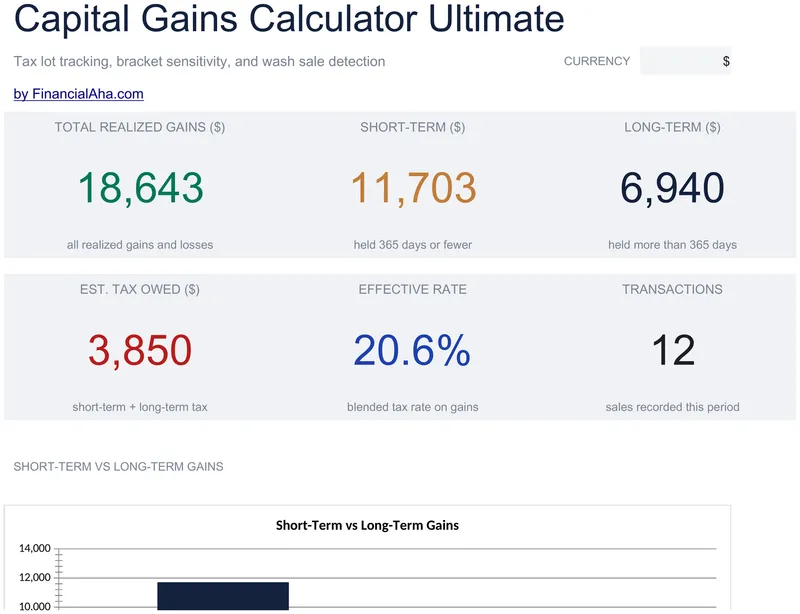Click the SHORT-TERM ($) heading
Viewport: 800px width, 614px height.
412,127
